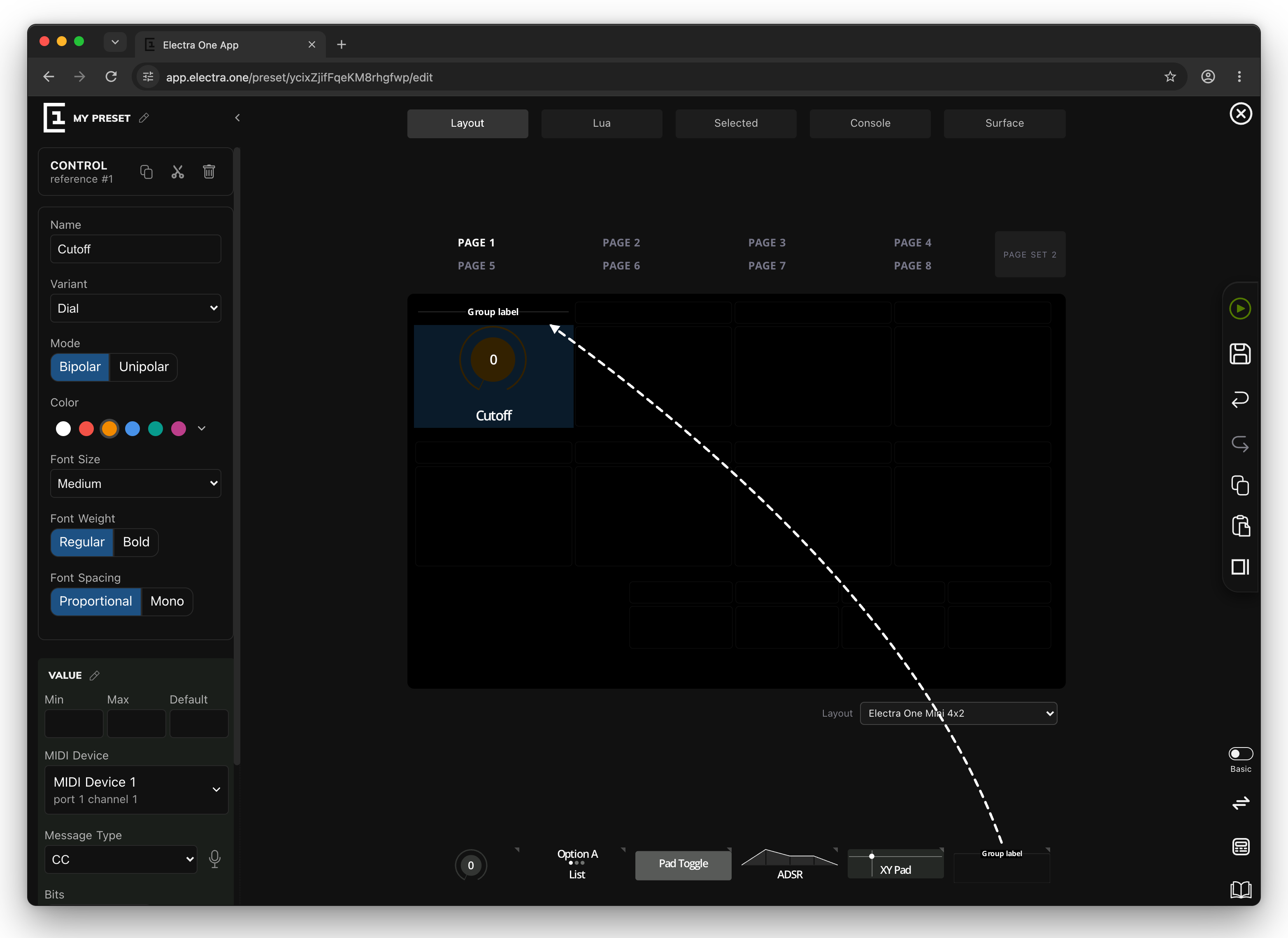Set Mode to Unipolar

pyautogui.click(x=144, y=367)
